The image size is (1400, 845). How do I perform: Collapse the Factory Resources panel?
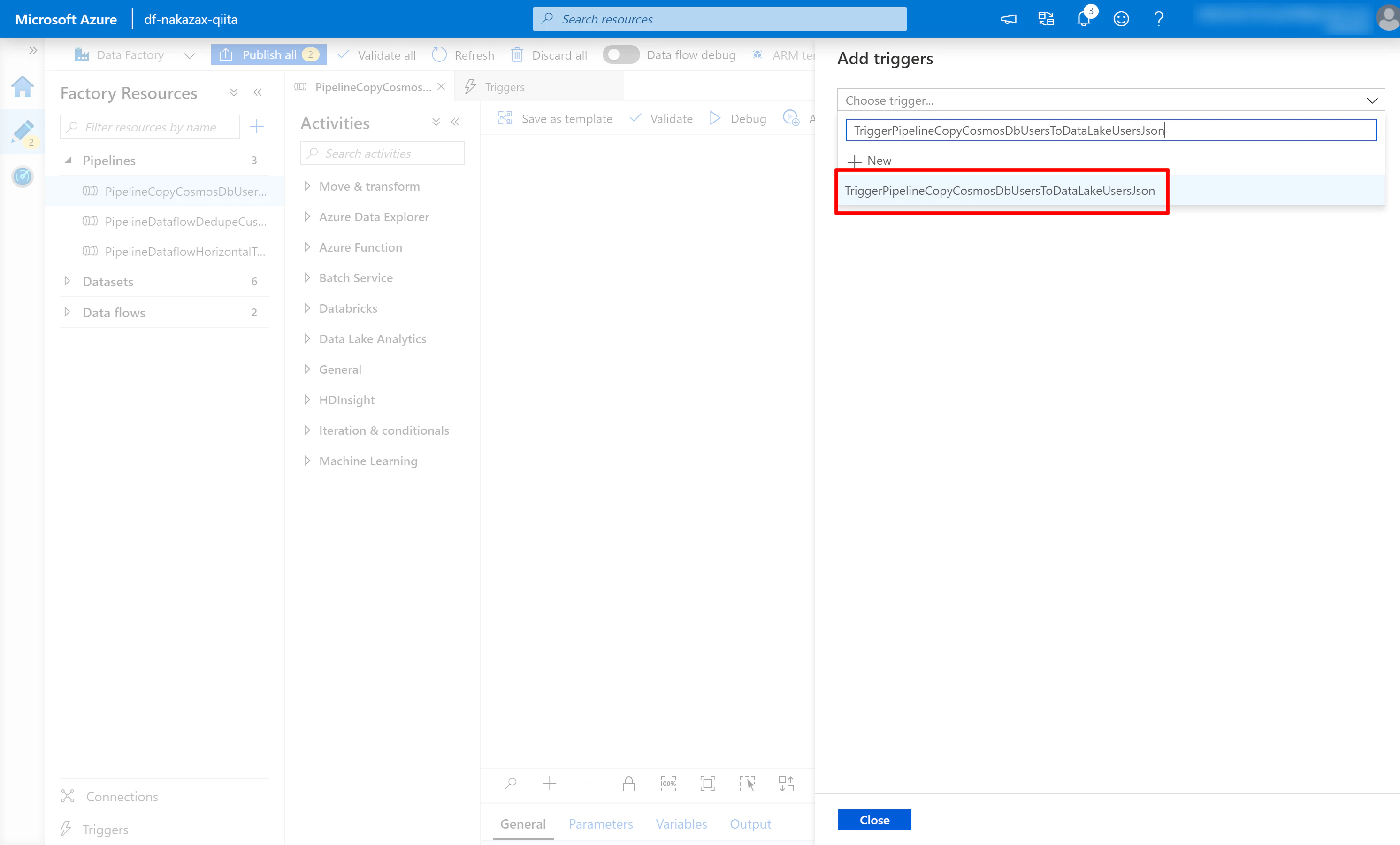pyautogui.click(x=257, y=92)
